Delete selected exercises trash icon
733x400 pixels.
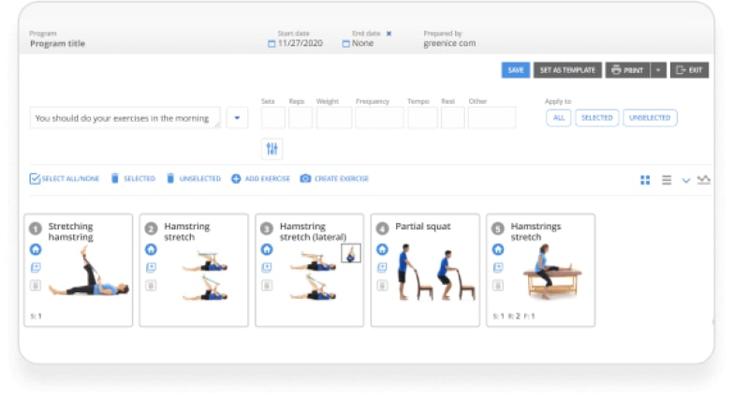(x=115, y=179)
